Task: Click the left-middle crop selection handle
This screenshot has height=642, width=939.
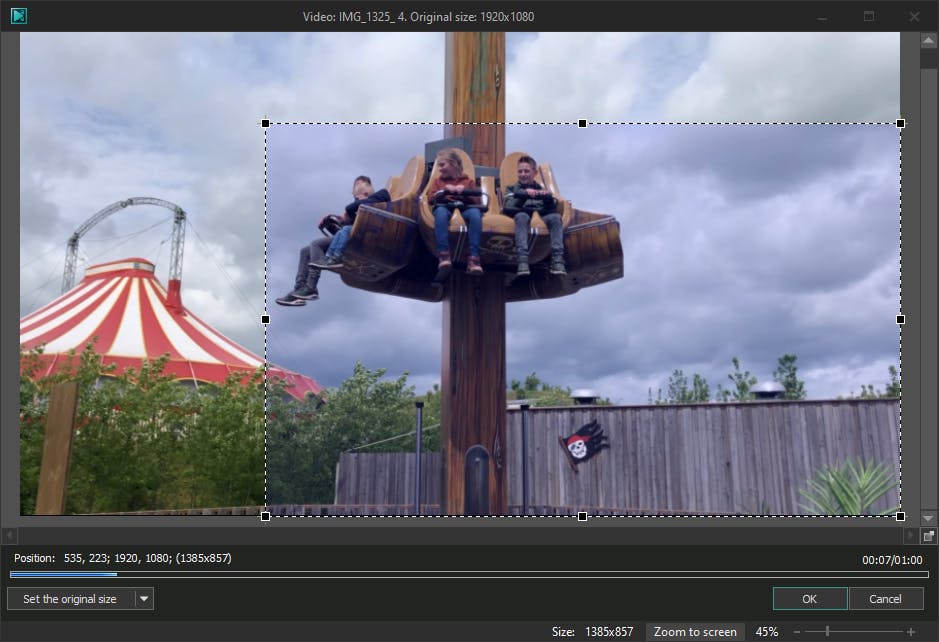Action: point(265,319)
